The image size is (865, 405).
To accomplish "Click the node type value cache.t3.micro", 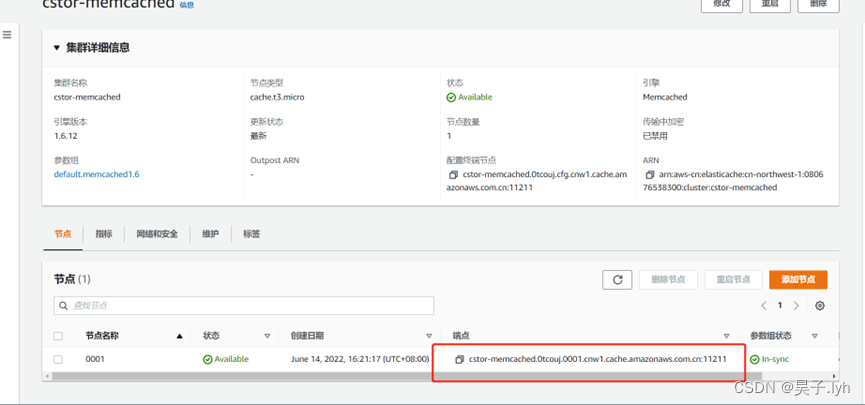I will (277, 97).
